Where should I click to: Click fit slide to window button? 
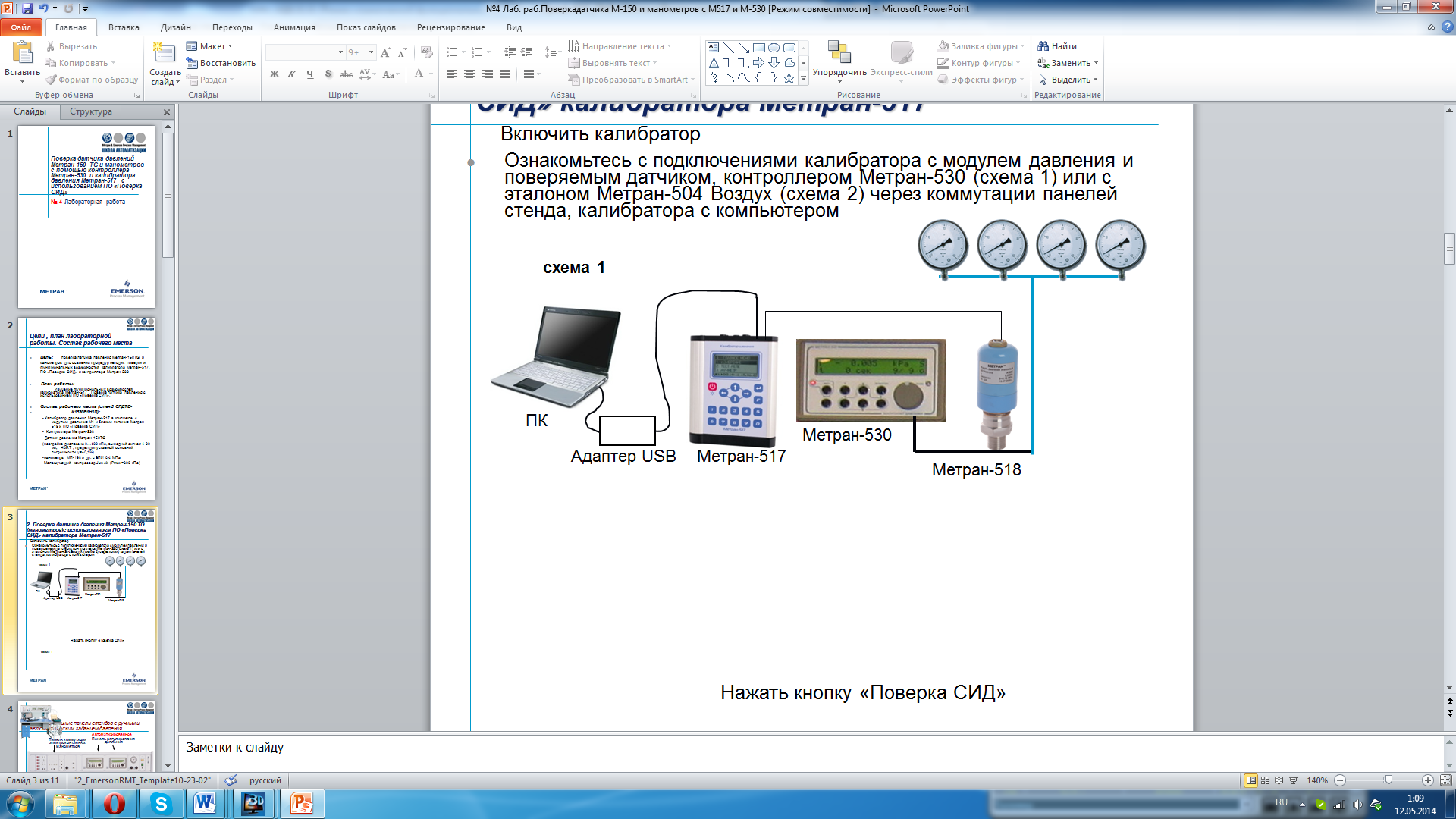(x=1445, y=780)
